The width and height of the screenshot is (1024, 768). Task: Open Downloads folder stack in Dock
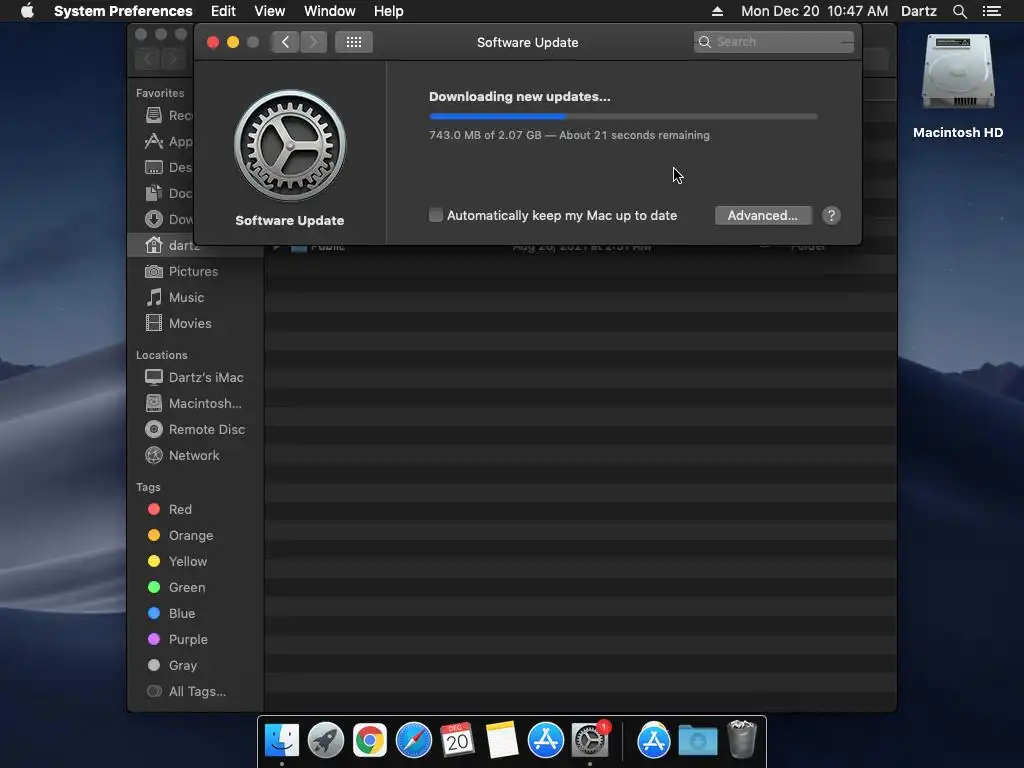tap(697, 740)
